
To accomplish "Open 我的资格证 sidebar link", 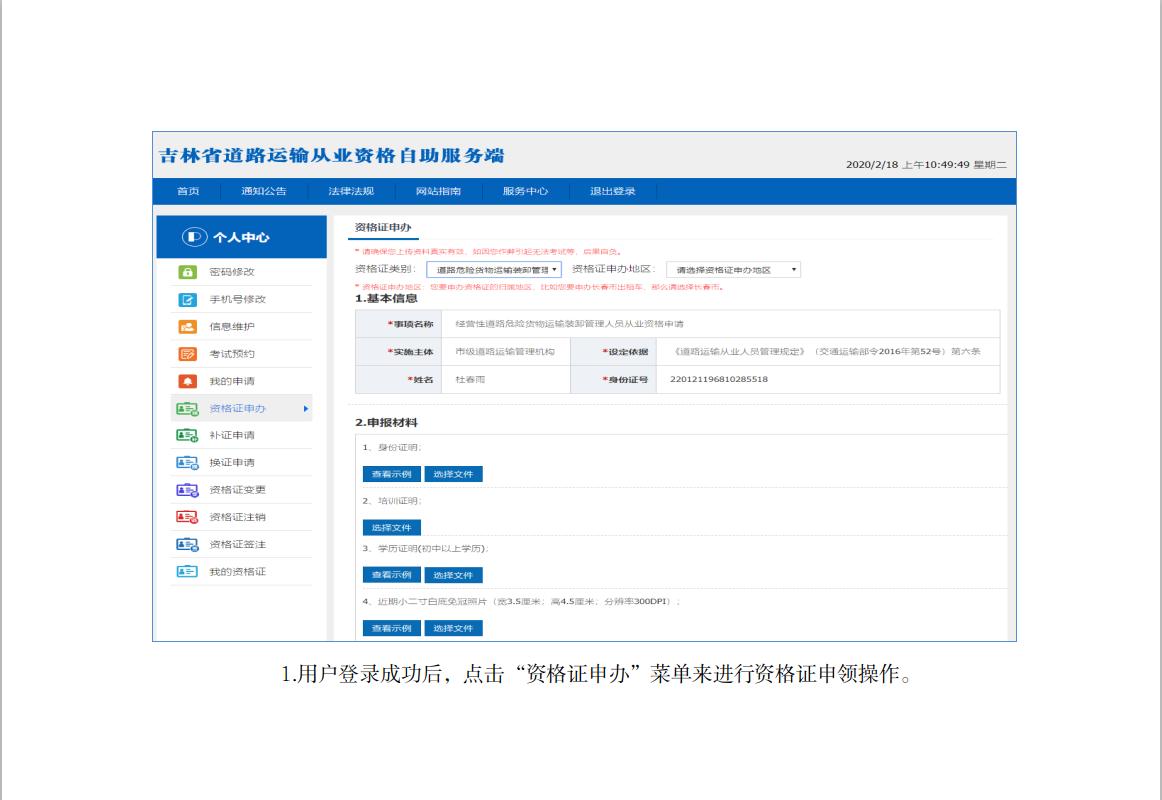I will (237, 572).
